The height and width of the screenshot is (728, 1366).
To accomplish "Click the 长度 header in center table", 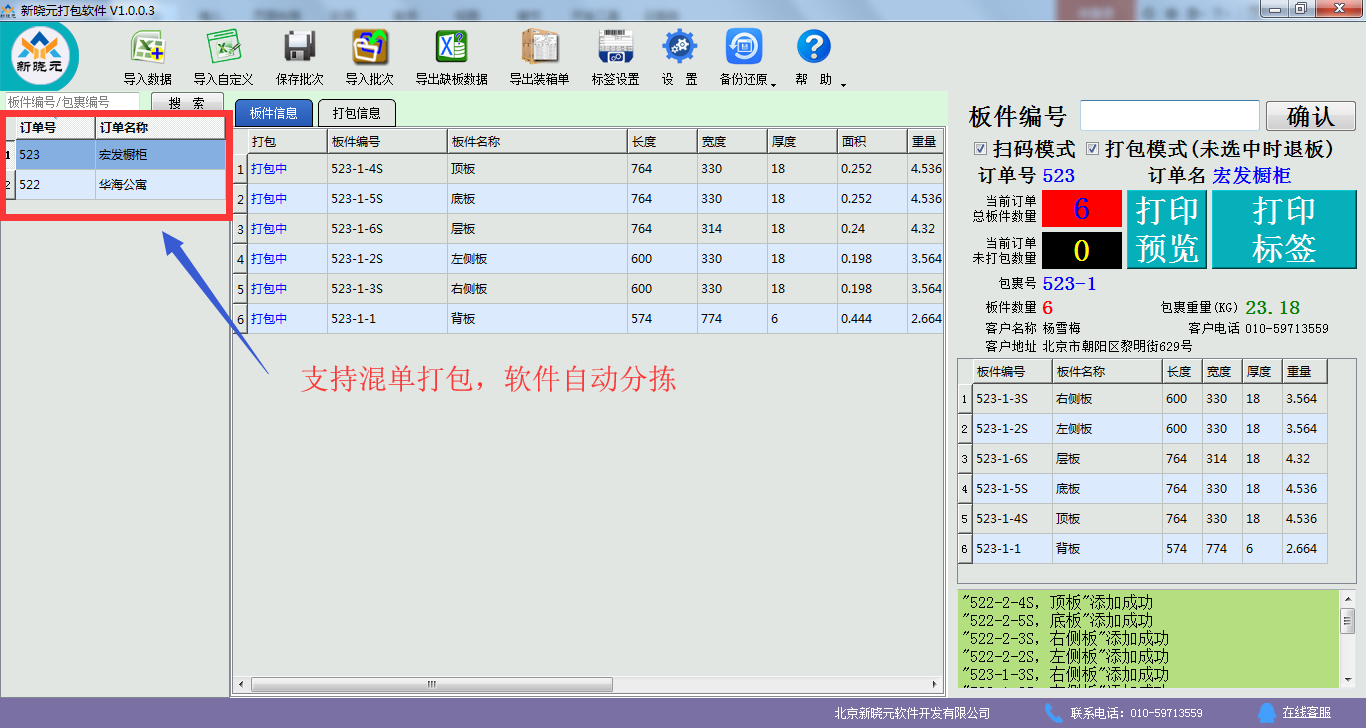I will 662,142.
